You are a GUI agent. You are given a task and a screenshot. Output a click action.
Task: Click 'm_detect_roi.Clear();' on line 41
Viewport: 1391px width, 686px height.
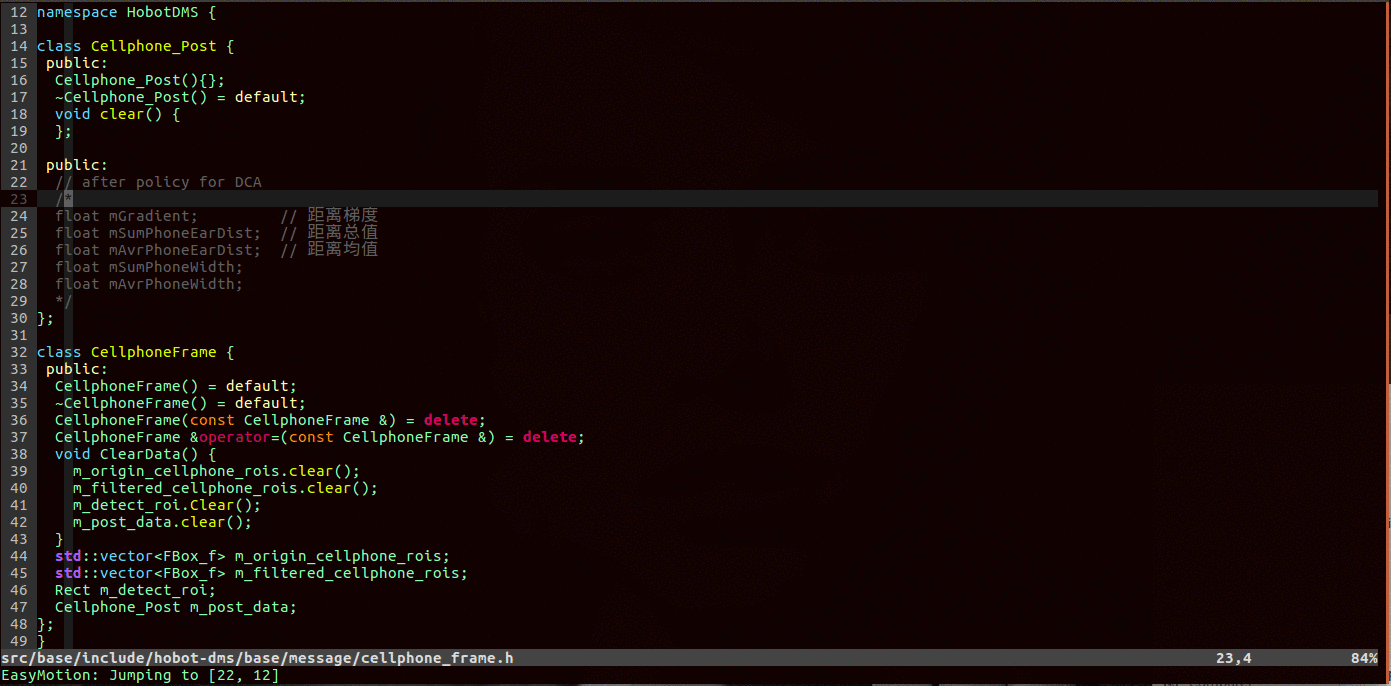[x=167, y=506]
